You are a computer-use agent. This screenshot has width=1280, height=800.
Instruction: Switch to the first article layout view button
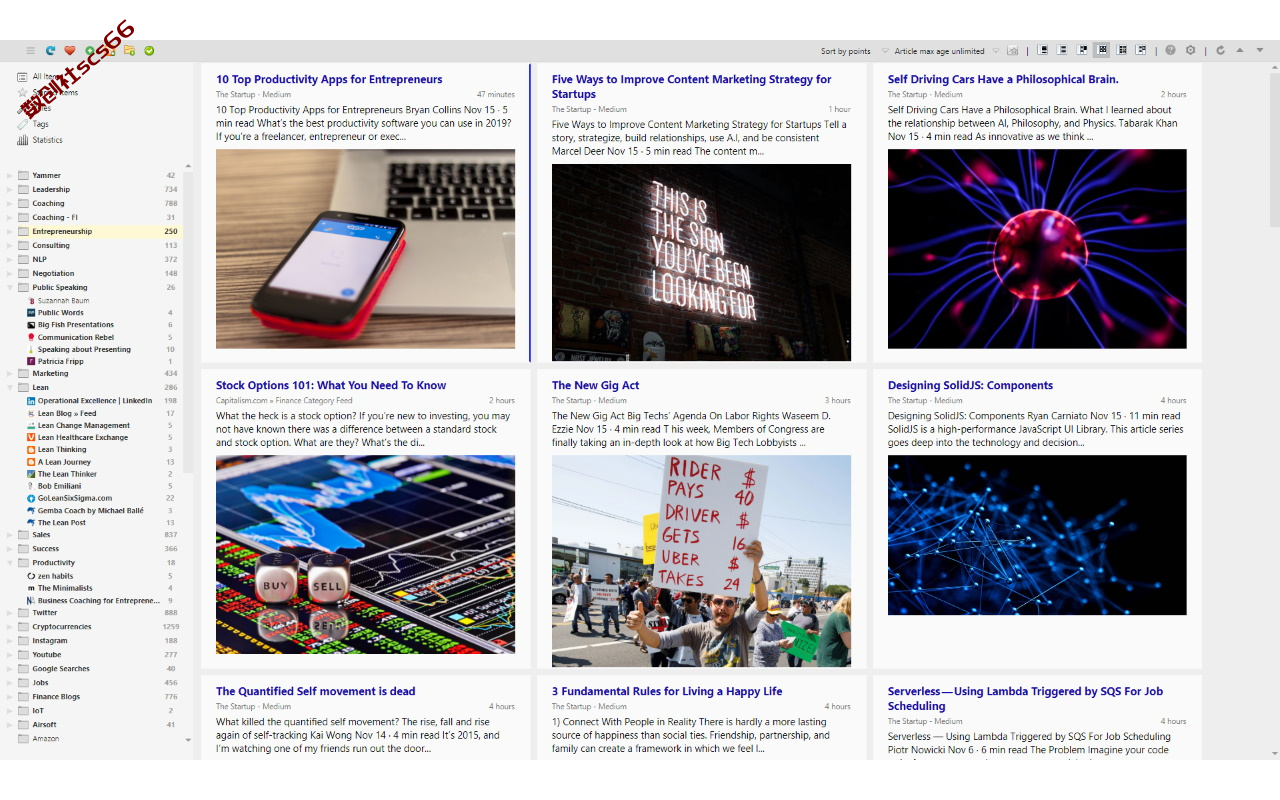click(1044, 50)
